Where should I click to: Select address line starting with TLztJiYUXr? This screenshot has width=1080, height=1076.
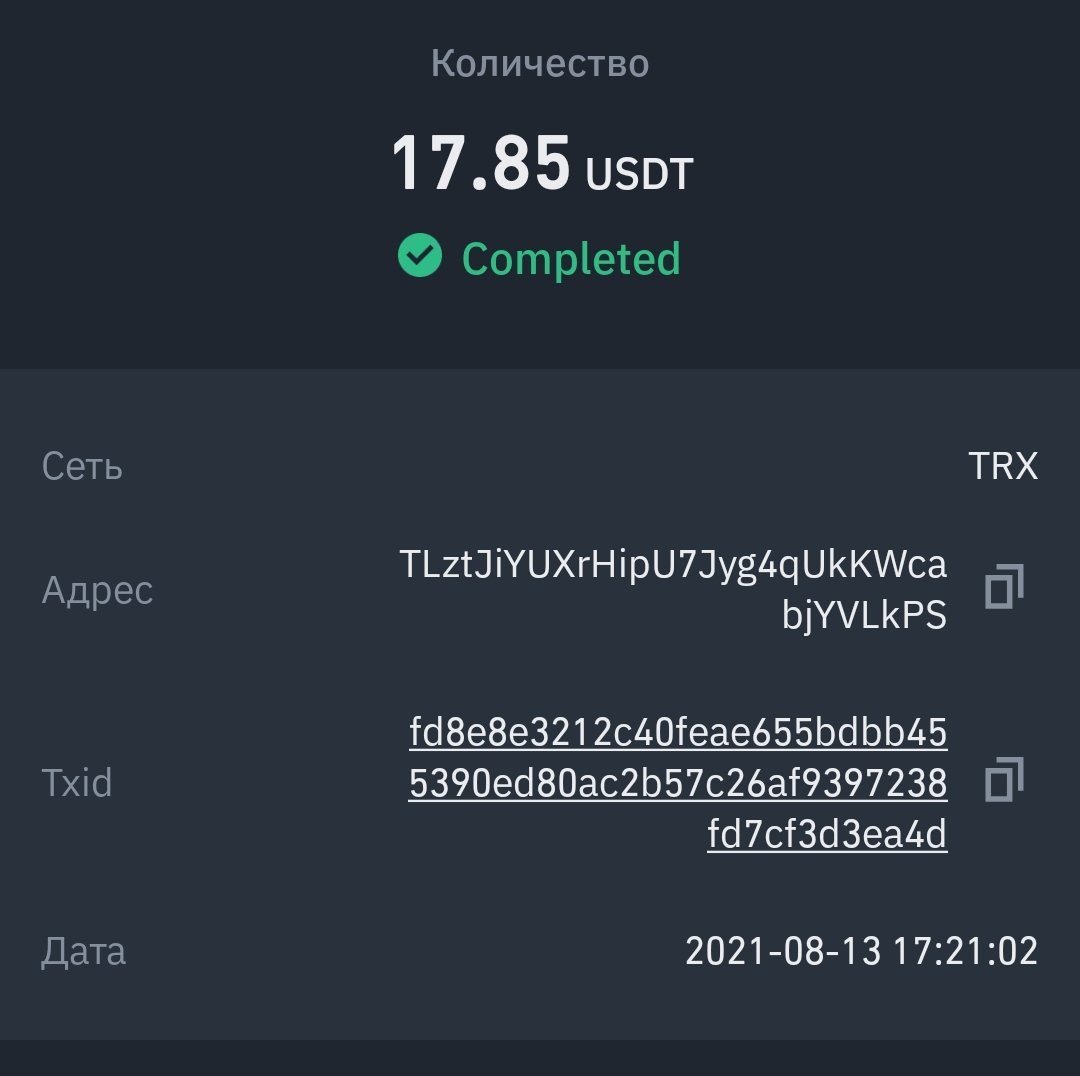pyautogui.click(x=673, y=566)
